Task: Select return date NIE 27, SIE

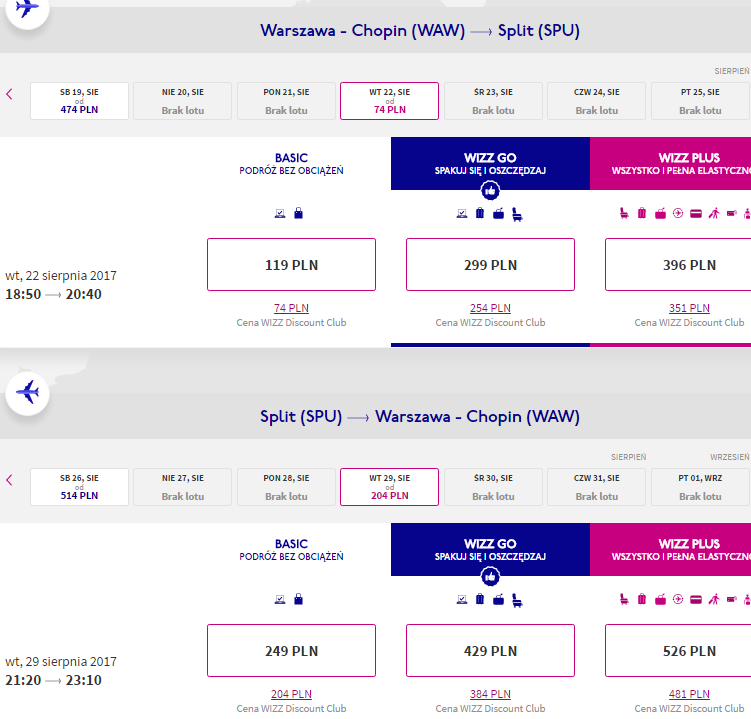Action: tap(182, 487)
